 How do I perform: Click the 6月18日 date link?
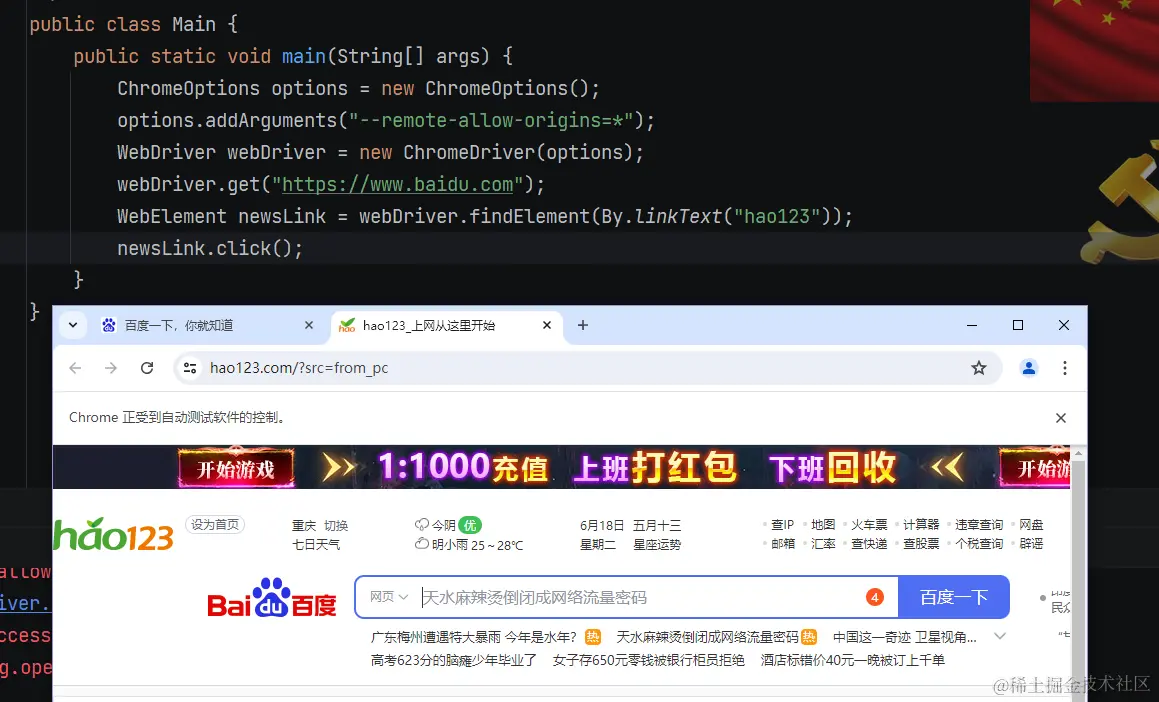(x=602, y=525)
